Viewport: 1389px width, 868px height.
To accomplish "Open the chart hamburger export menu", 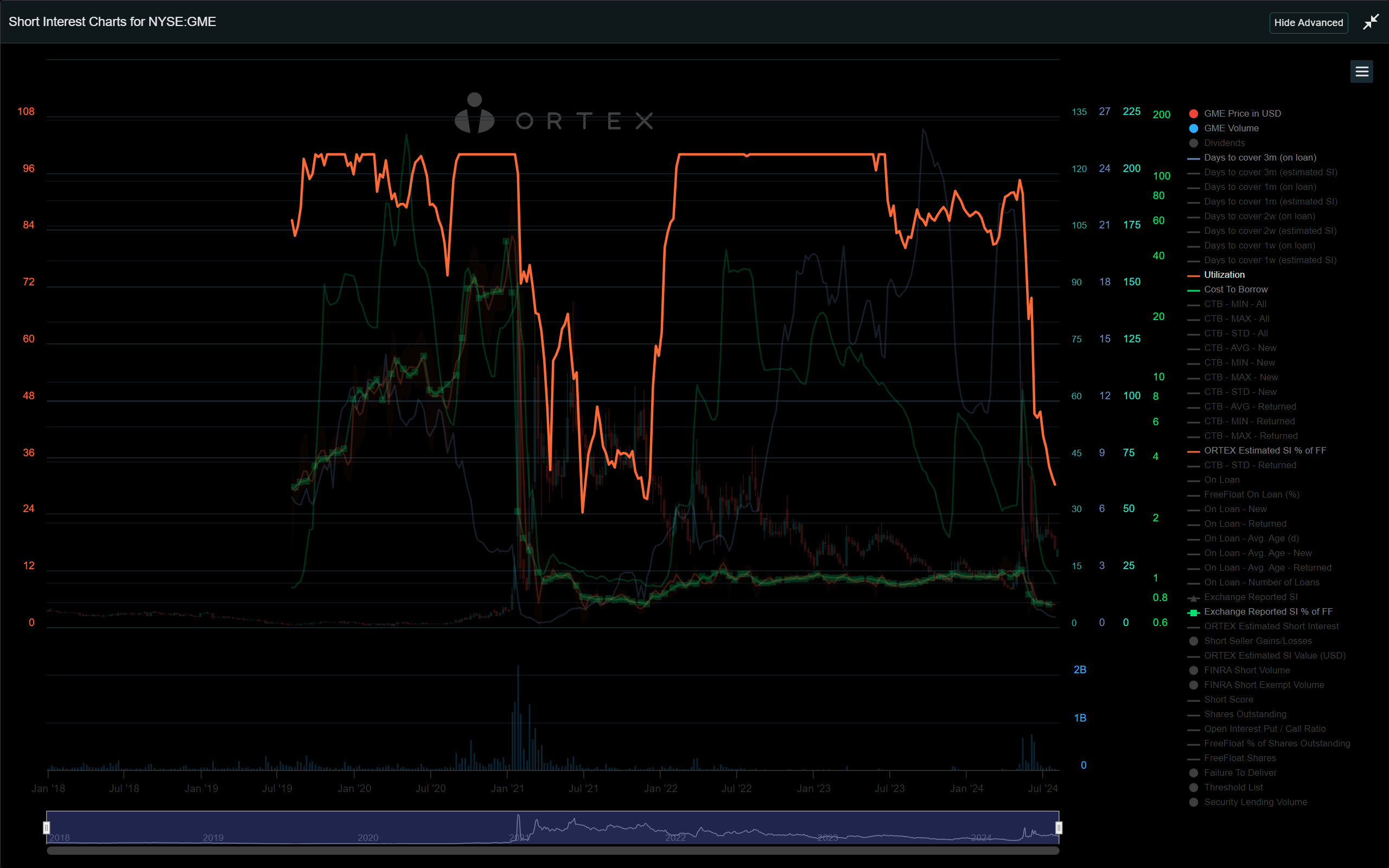I will pos(1361,71).
